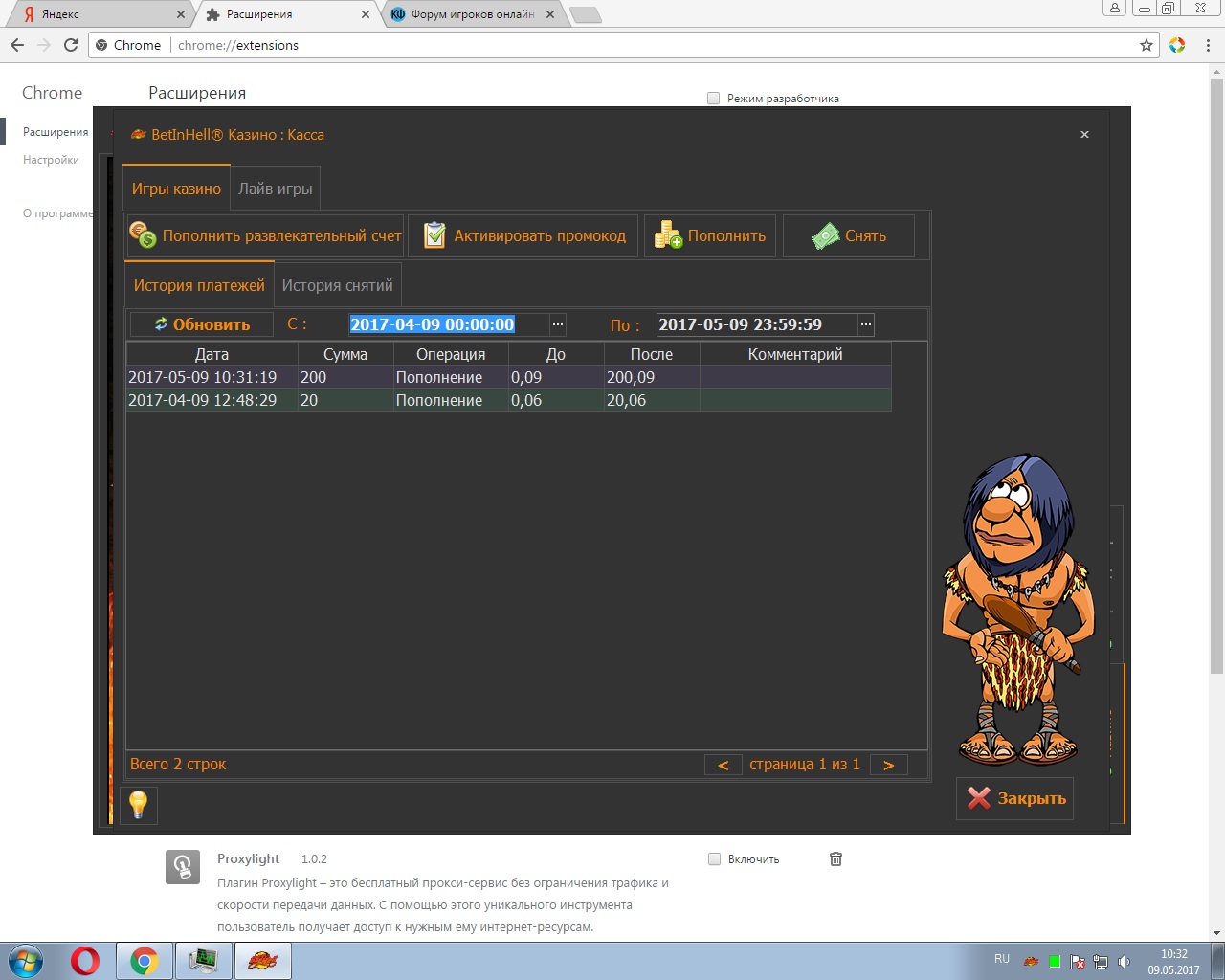Open the start date picker ellipsis
1225x980 pixels.
[558, 324]
